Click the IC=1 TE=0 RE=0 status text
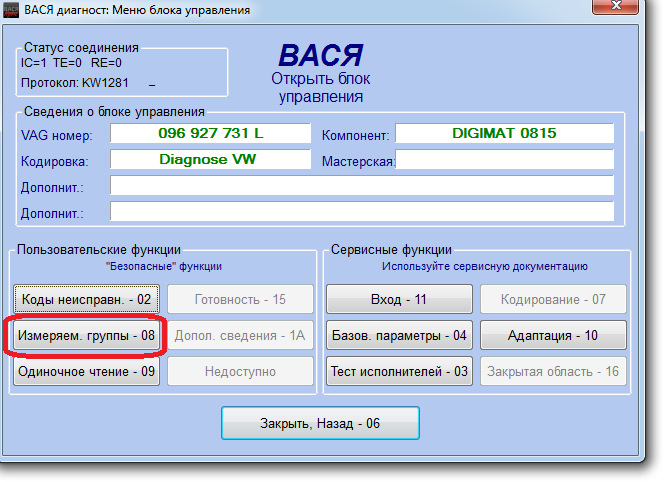This screenshot has height=482, width=664. [71, 63]
